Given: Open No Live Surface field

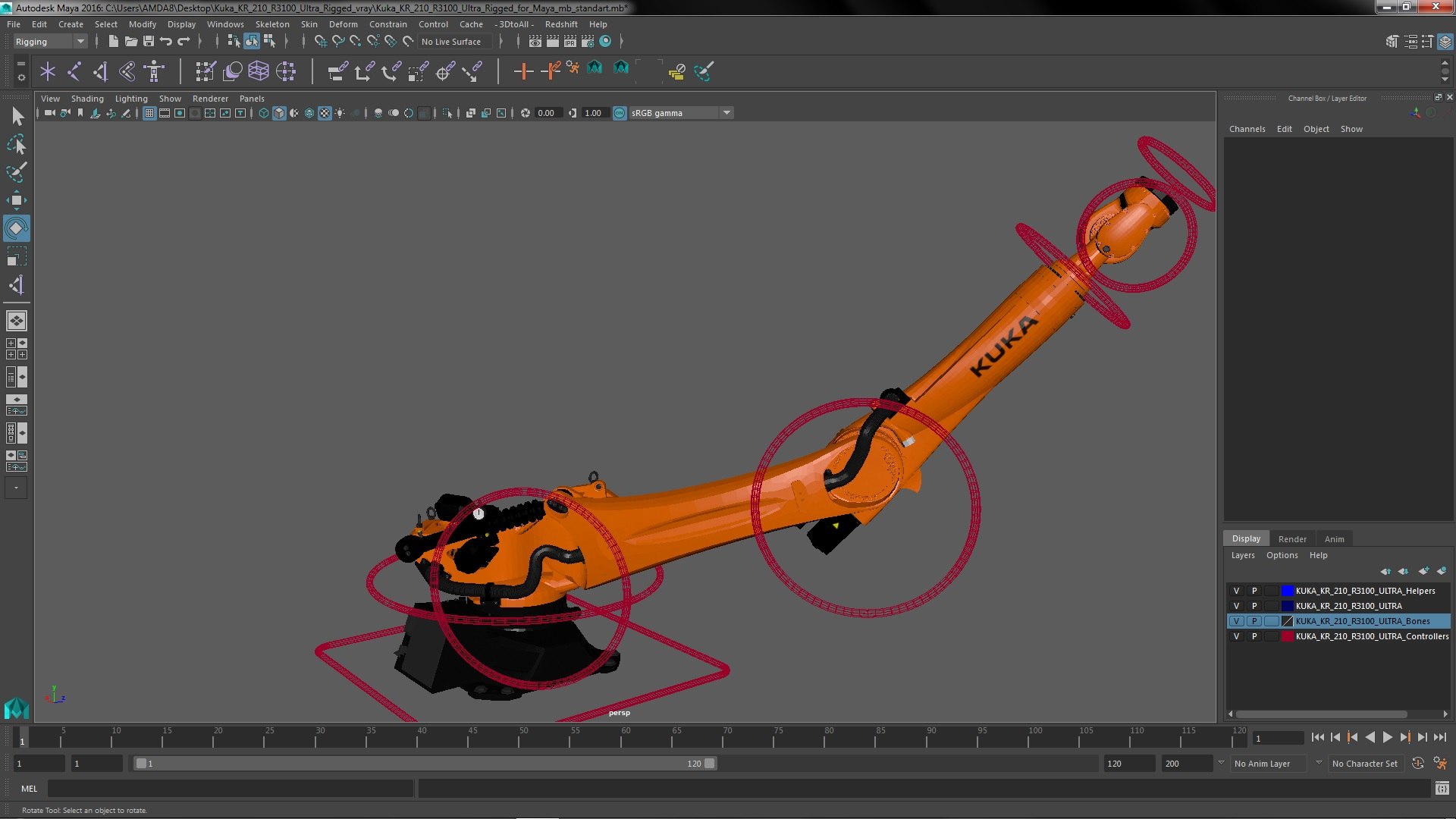Looking at the screenshot, I should 455,42.
